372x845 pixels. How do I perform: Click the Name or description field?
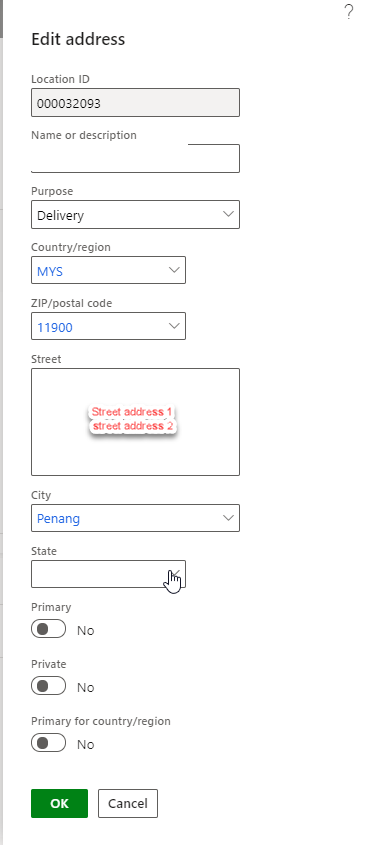pyautogui.click(x=135, y=158)
